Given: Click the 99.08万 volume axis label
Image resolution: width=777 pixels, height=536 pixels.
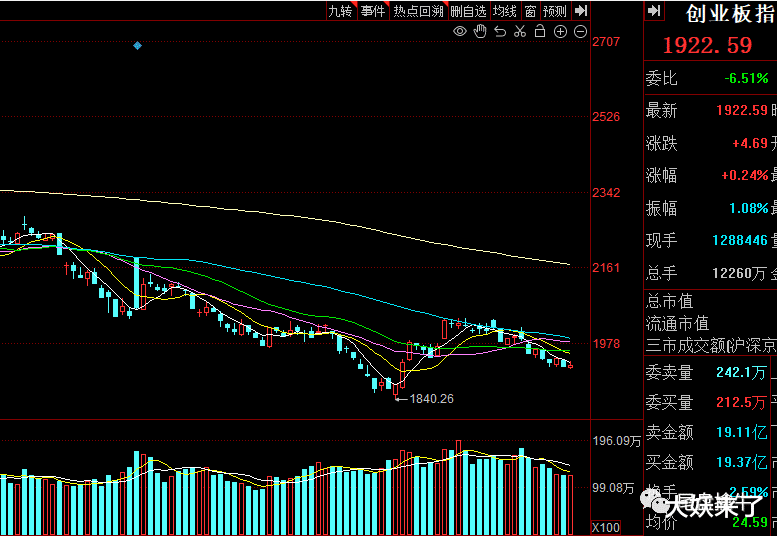Looking at the screenshot, I should point(613,488).
